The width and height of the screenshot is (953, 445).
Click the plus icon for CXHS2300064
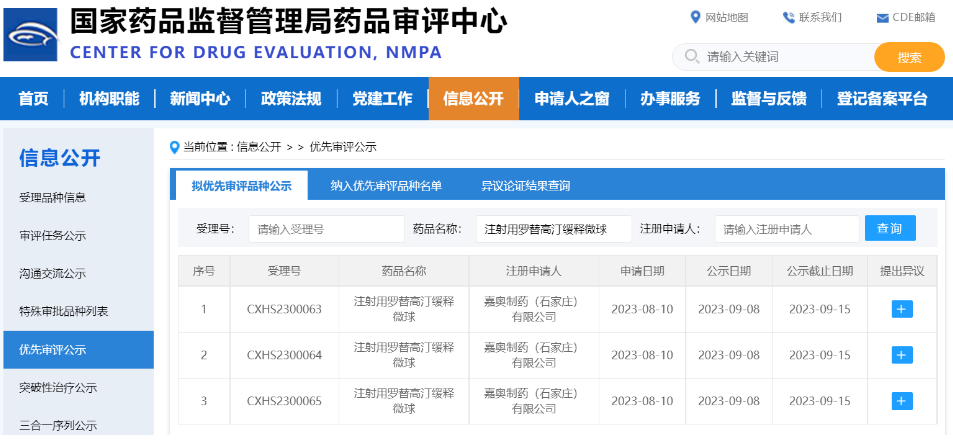point(902,355)
